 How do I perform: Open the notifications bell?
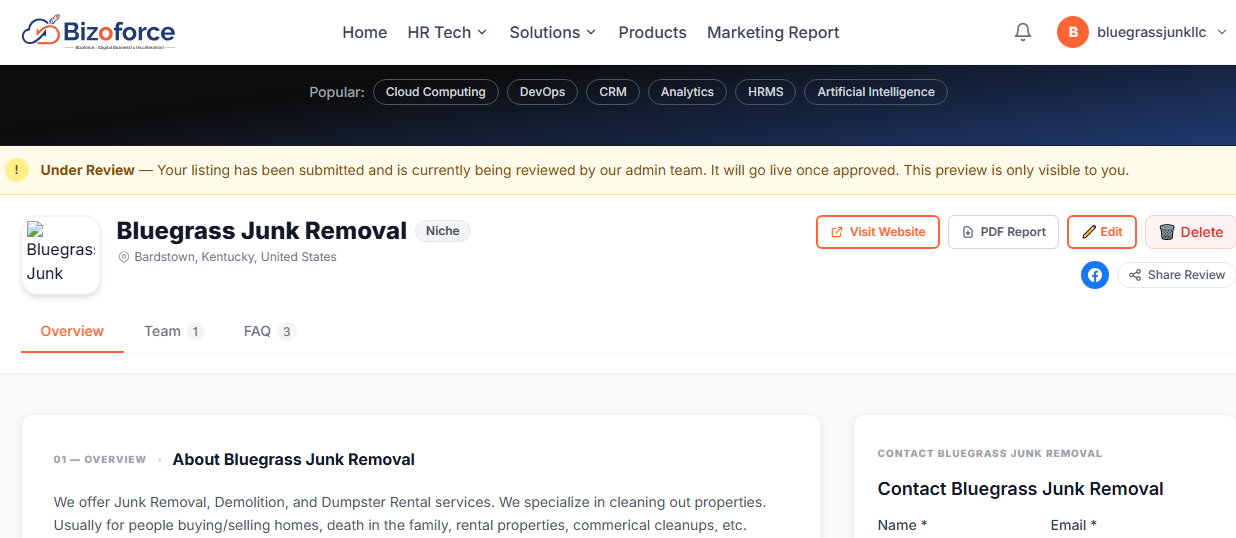point(1022,32)
